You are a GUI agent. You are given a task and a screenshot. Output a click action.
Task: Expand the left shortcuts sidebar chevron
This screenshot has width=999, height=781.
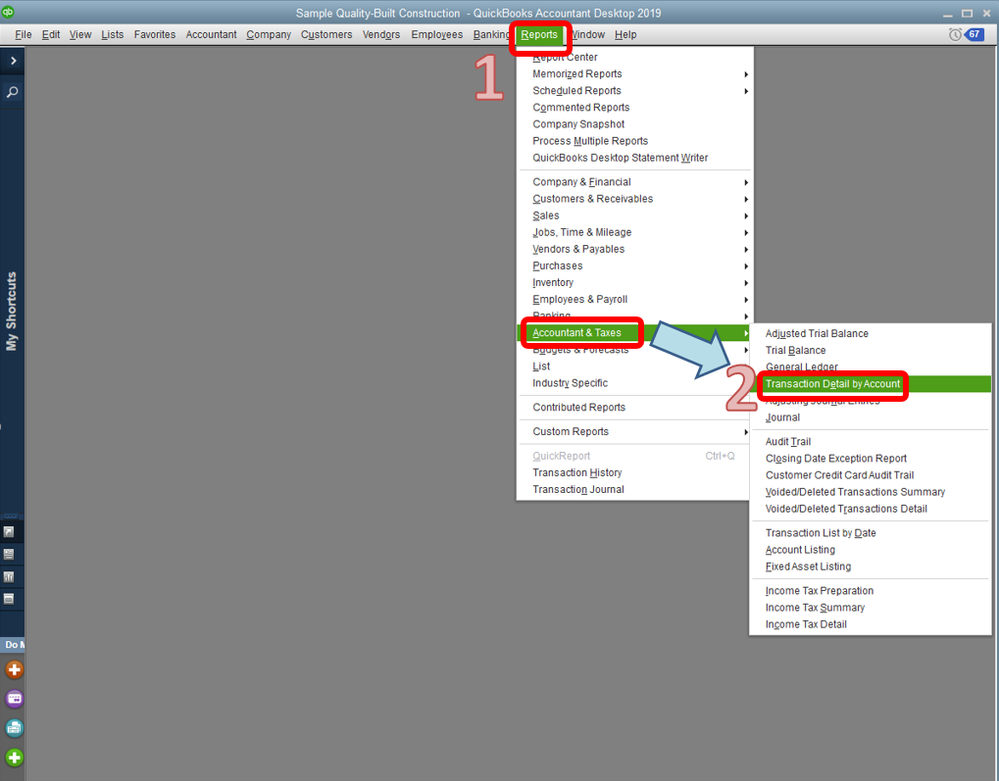click(13, 61)
